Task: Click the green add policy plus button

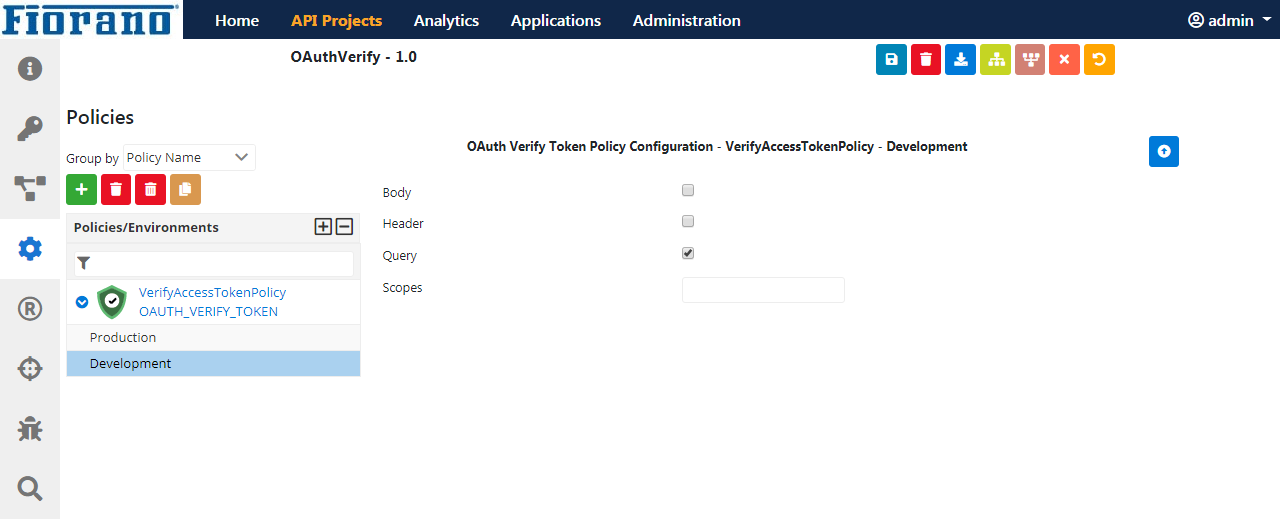Action: click(82, 189)
